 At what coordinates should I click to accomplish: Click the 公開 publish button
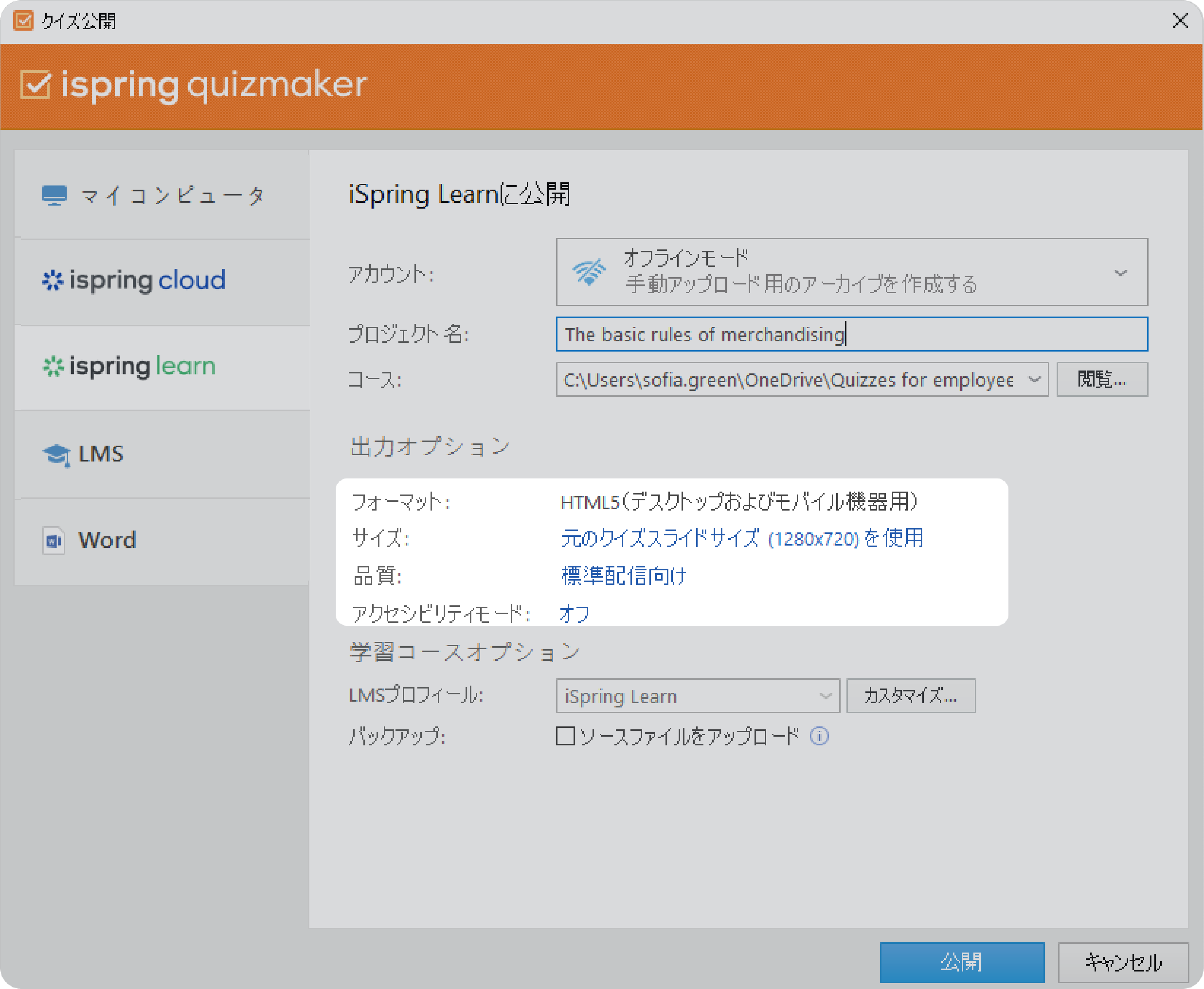[962, 962]
